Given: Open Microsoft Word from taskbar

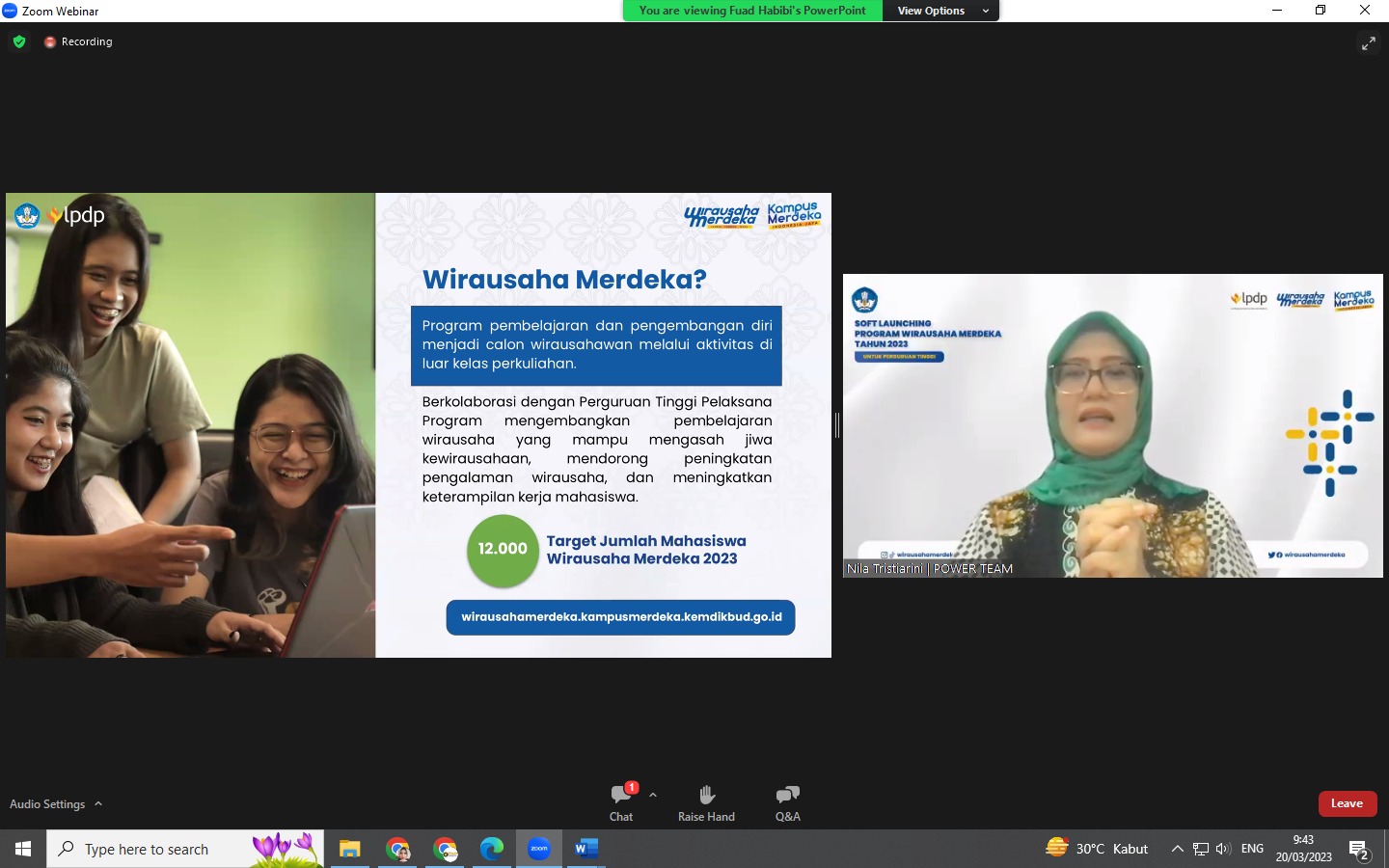Looking at the screenshot, I should [586, 849].
